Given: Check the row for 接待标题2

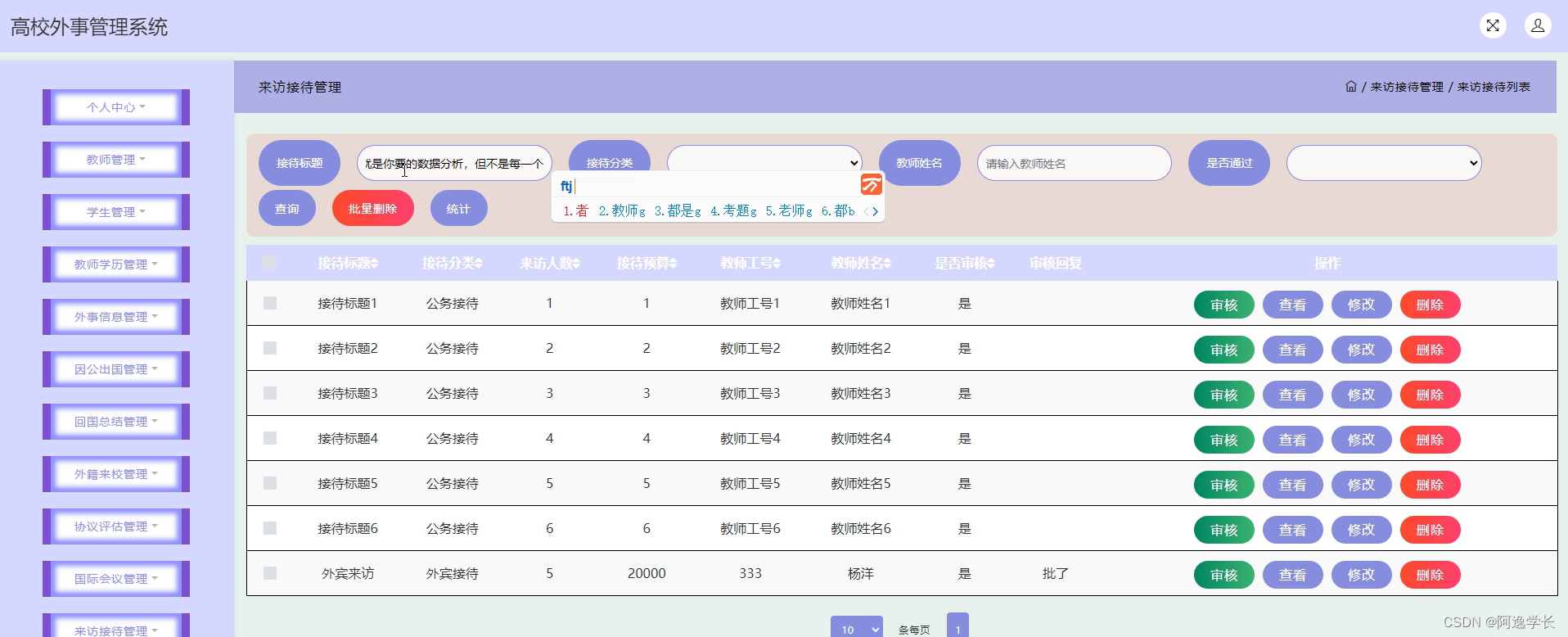Looking at the screenshot, I should click(270, 348).
